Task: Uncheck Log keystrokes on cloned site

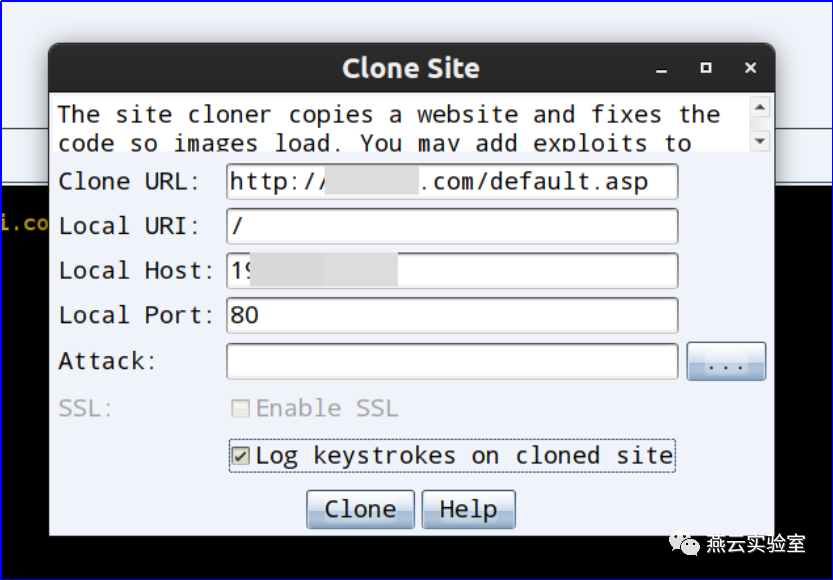Action: pyautogui.click(x=241, y=456)
